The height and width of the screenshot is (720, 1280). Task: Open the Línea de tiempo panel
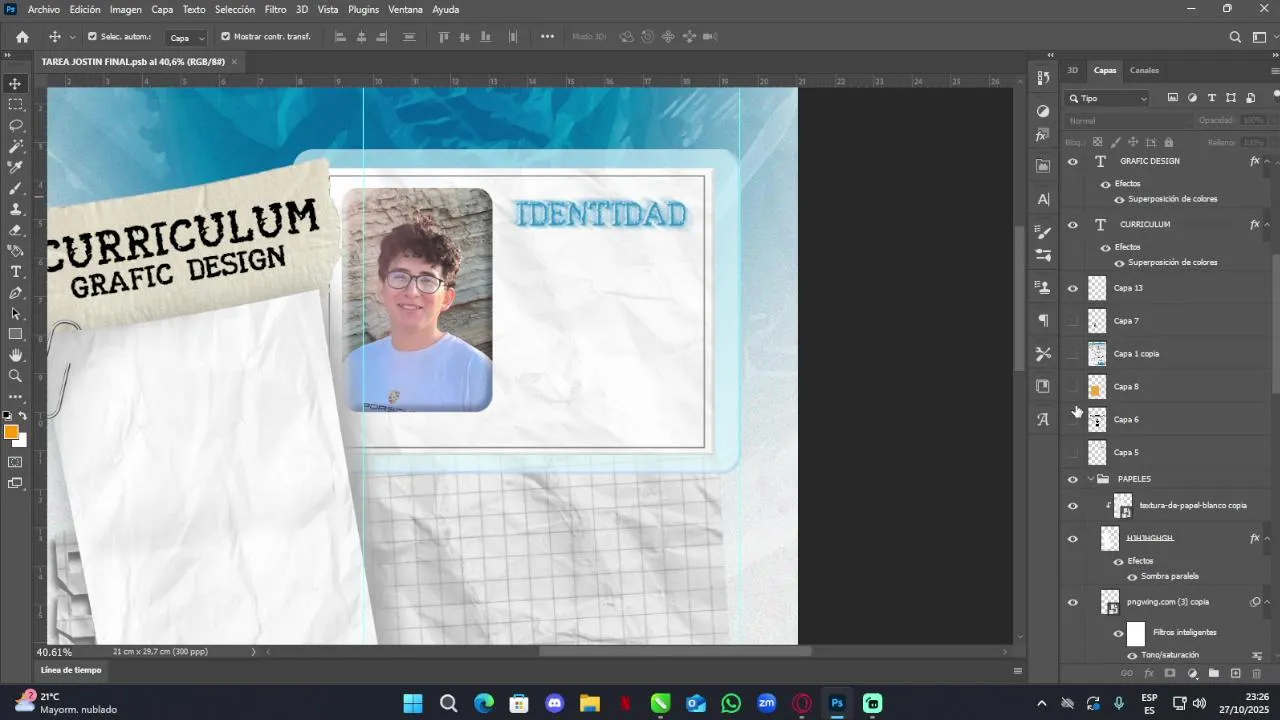(71, 670)
